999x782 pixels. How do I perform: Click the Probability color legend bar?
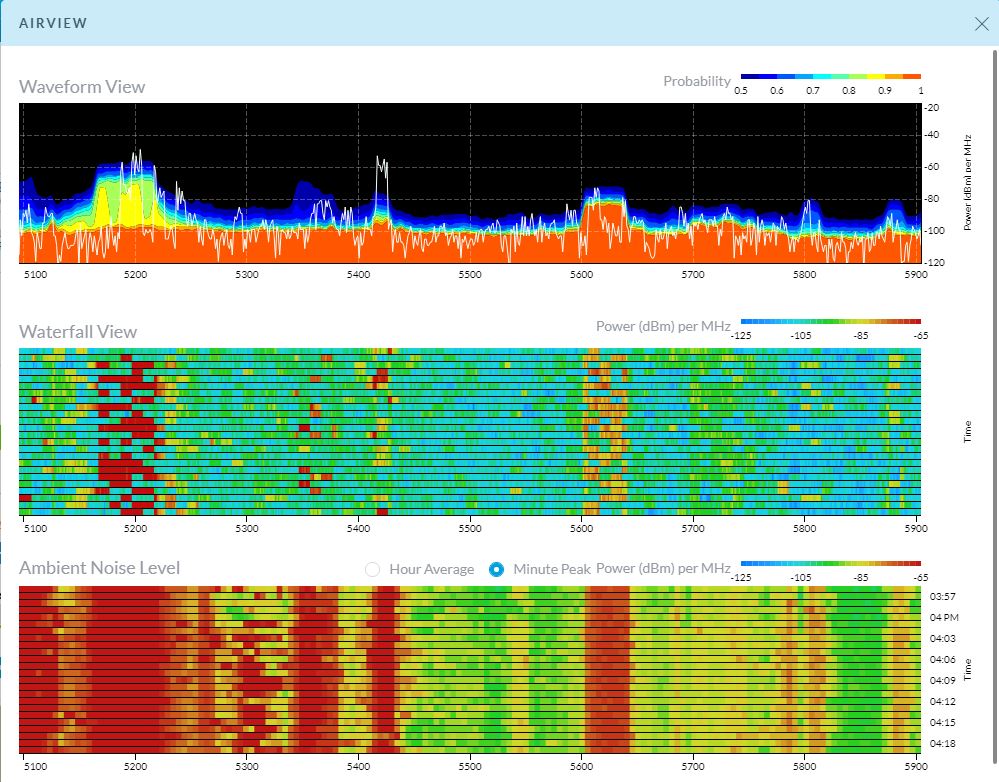click(829, 76)
